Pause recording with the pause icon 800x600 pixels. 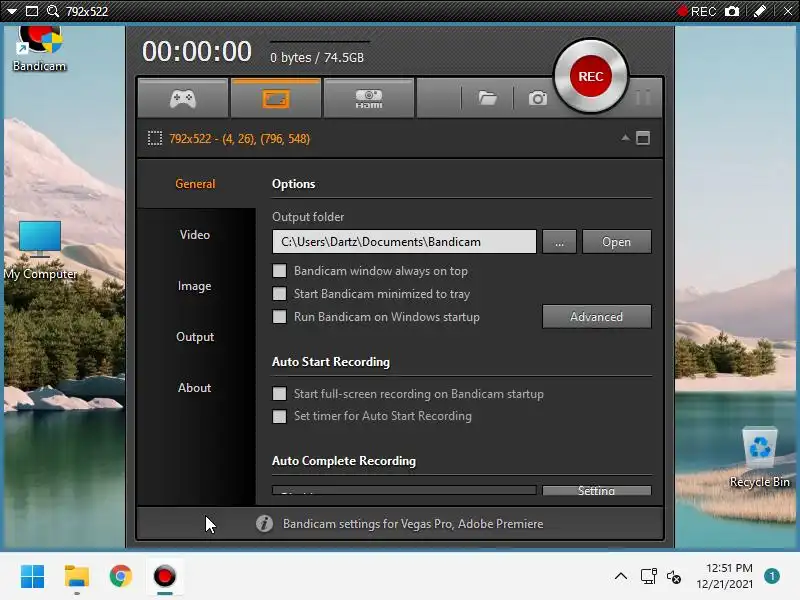pos(643,97)
